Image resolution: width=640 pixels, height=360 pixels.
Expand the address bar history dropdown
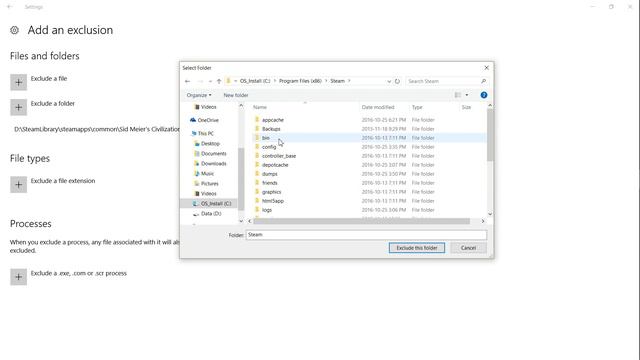tap(389, 81)
